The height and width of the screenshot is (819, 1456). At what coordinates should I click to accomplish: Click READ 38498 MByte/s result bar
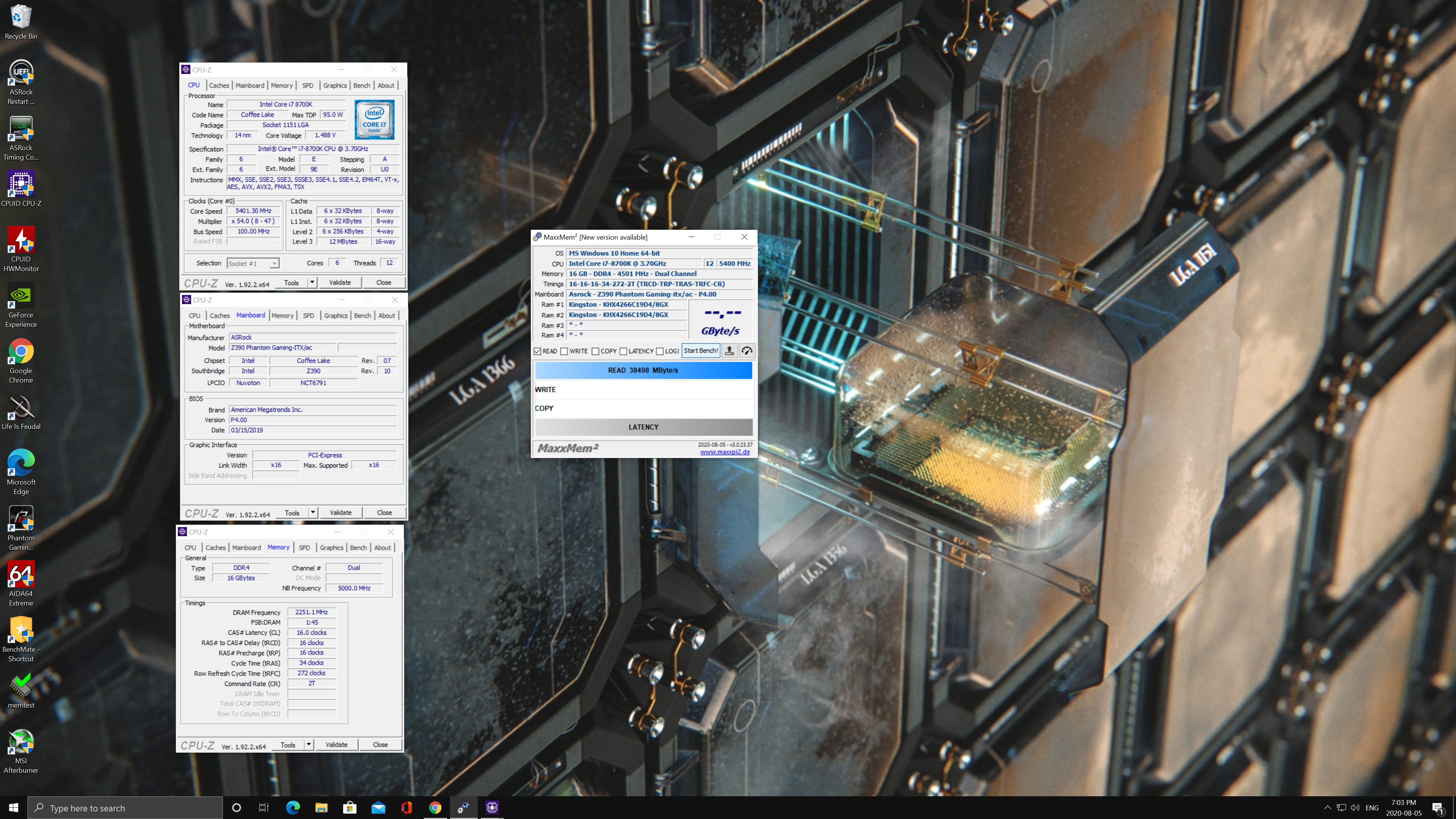pos(643,370)
